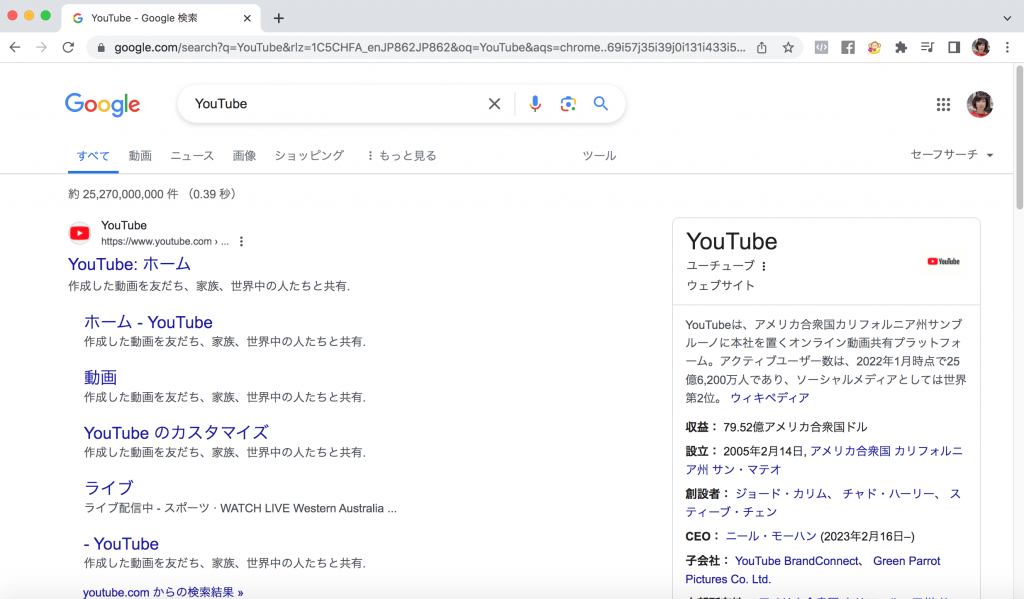The image size is (1024, 599).
Task: Open the ライブ sitelink
Action: pos(108,488)
